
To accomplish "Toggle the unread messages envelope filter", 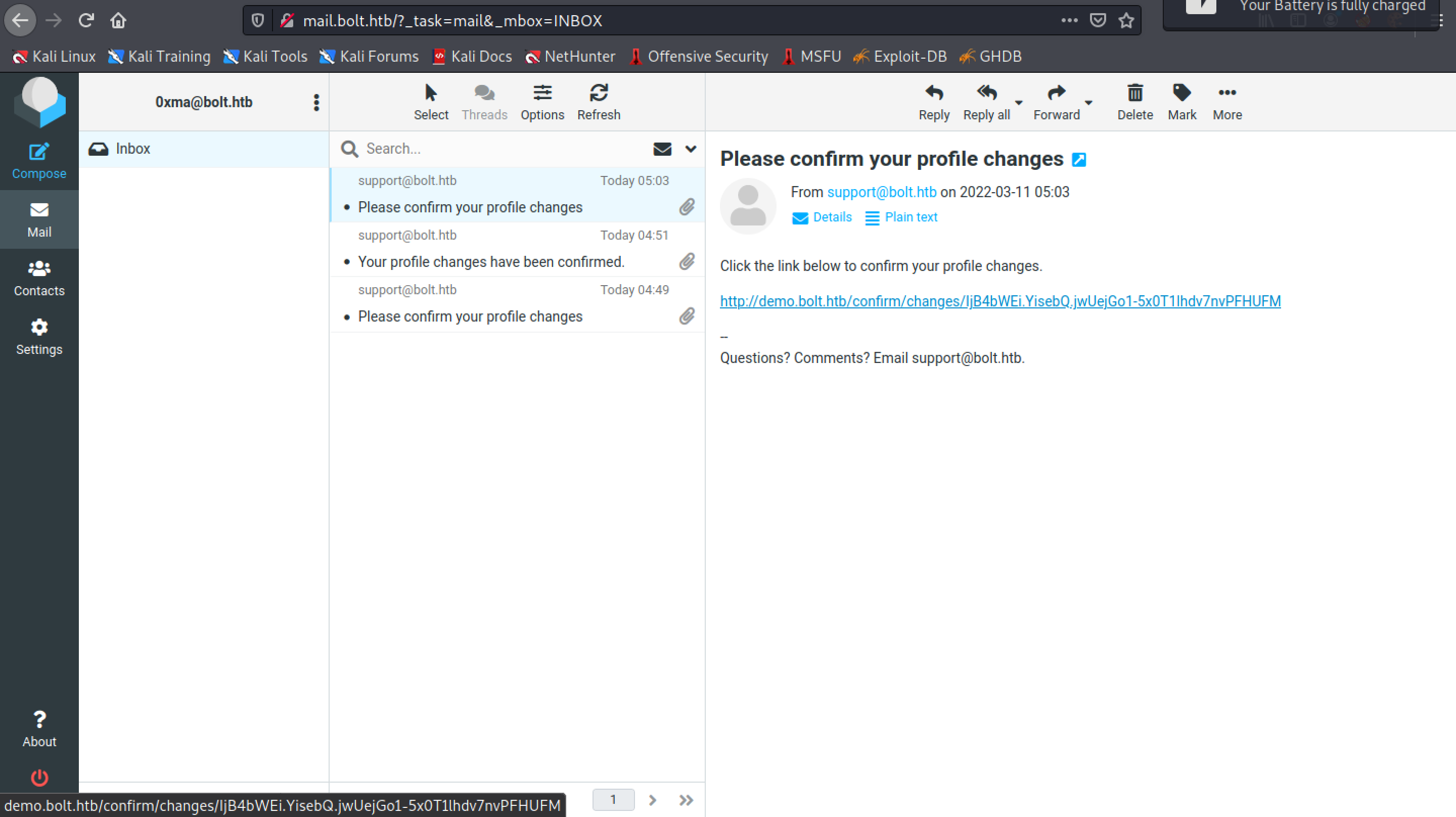I will tap(662, 149).
